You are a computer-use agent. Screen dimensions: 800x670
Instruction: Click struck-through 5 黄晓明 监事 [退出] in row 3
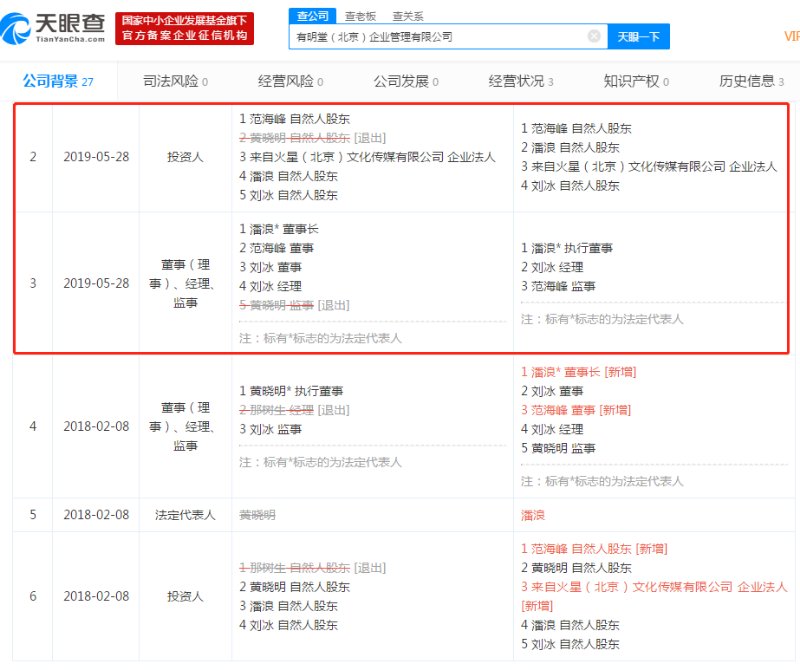tap(294, 305)
